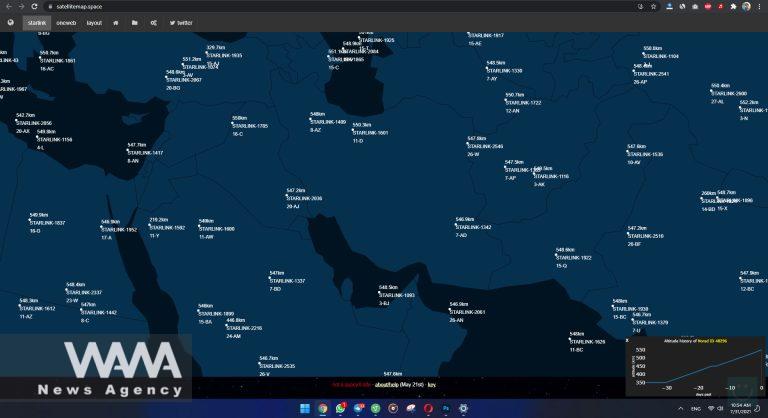Show hidden tray icons chevron

click(680, 408)
